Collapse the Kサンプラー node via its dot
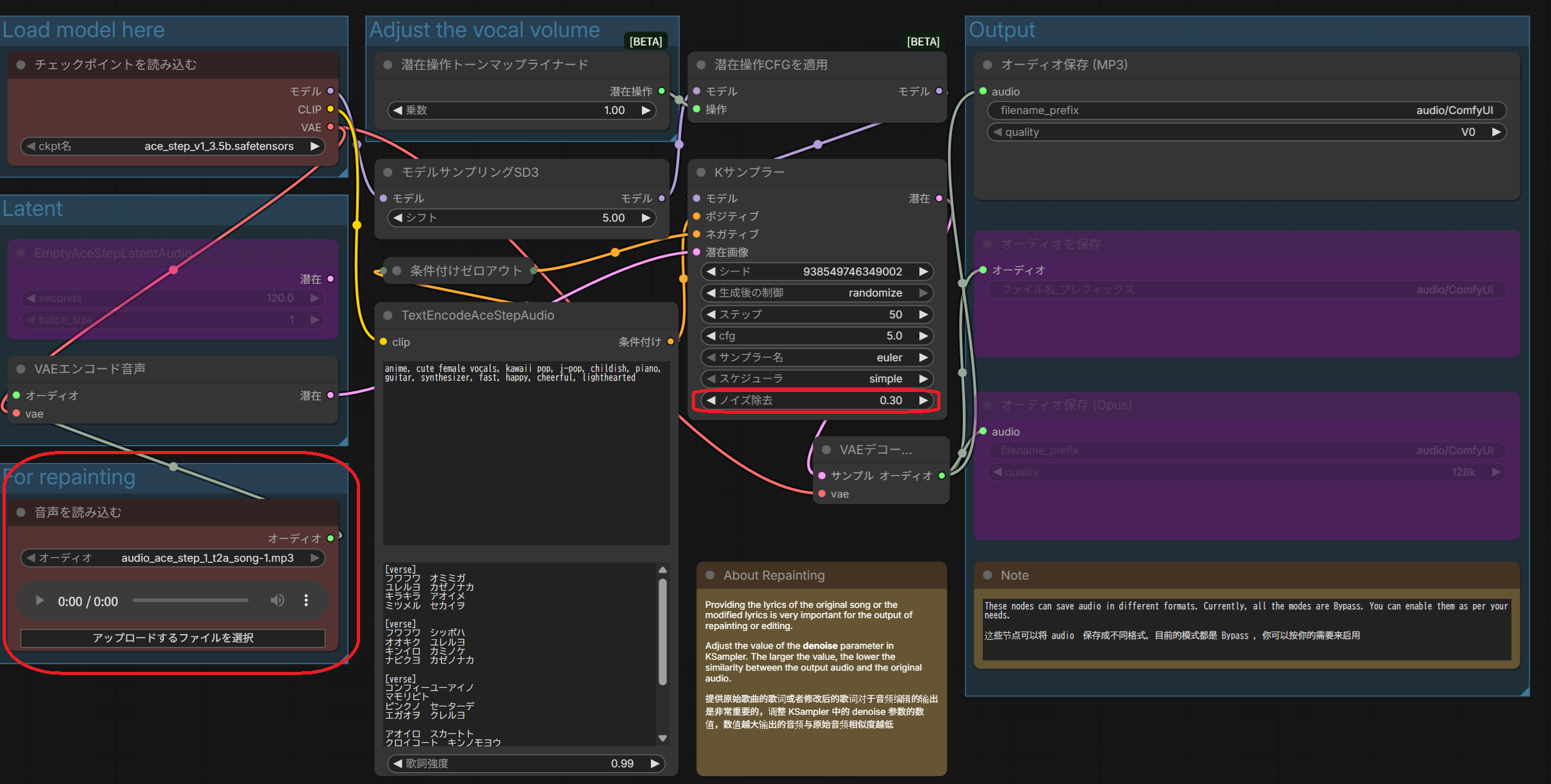This screenshot has height=784, width=1551. pos(701,172)
